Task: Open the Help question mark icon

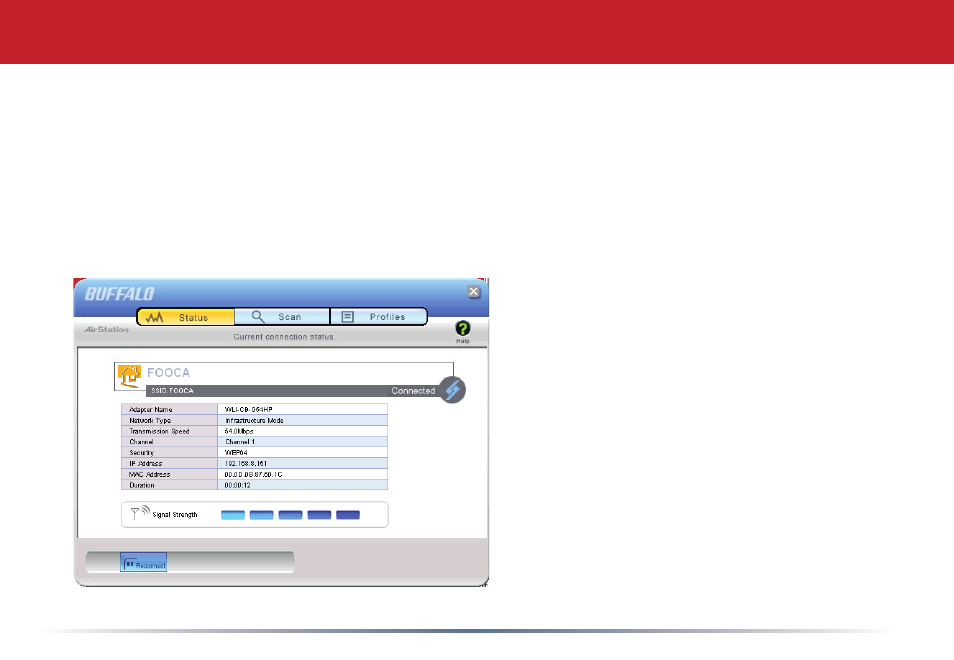Action: [462, 328]
